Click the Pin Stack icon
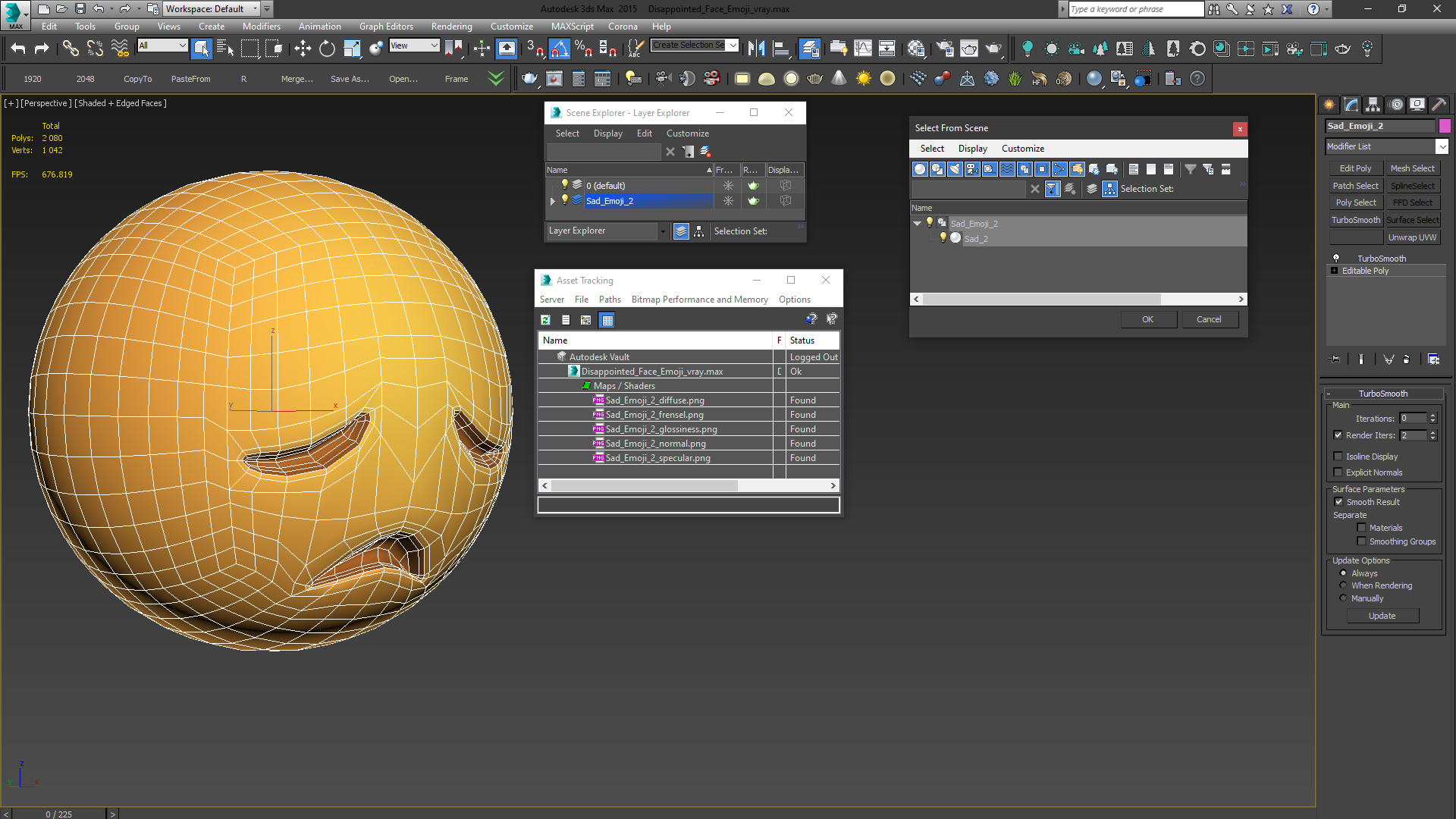Viewport: 1456px width, 819px height. 1335,359
